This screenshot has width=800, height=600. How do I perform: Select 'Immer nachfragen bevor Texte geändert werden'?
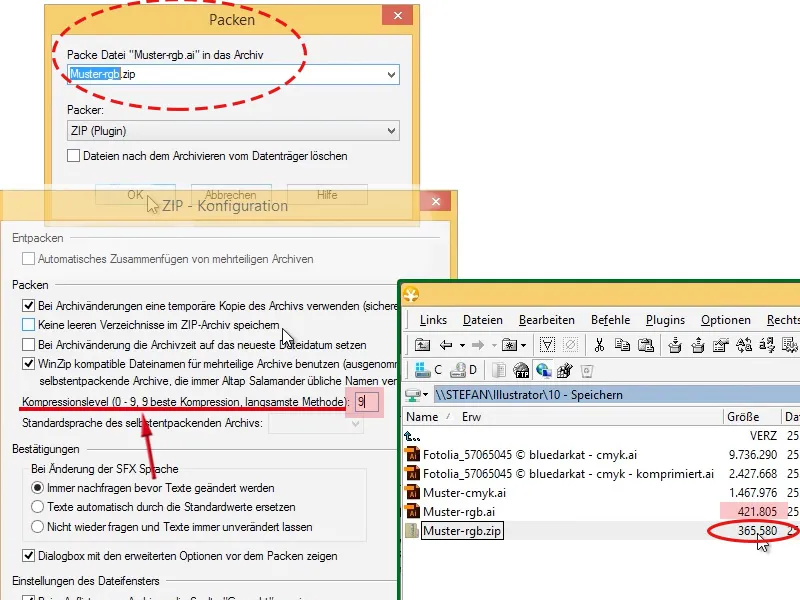coord(37,488)
